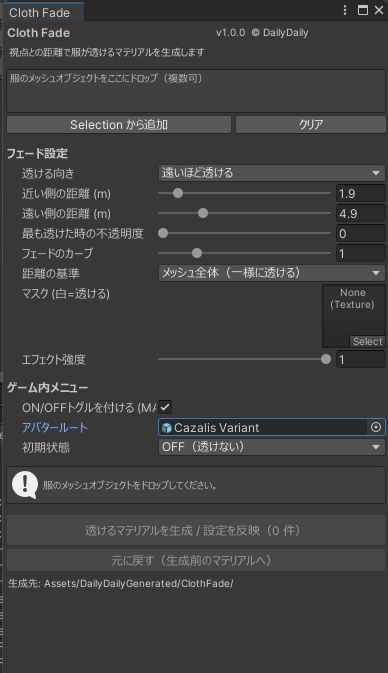Click the アバタールート label

coord(55,427)
